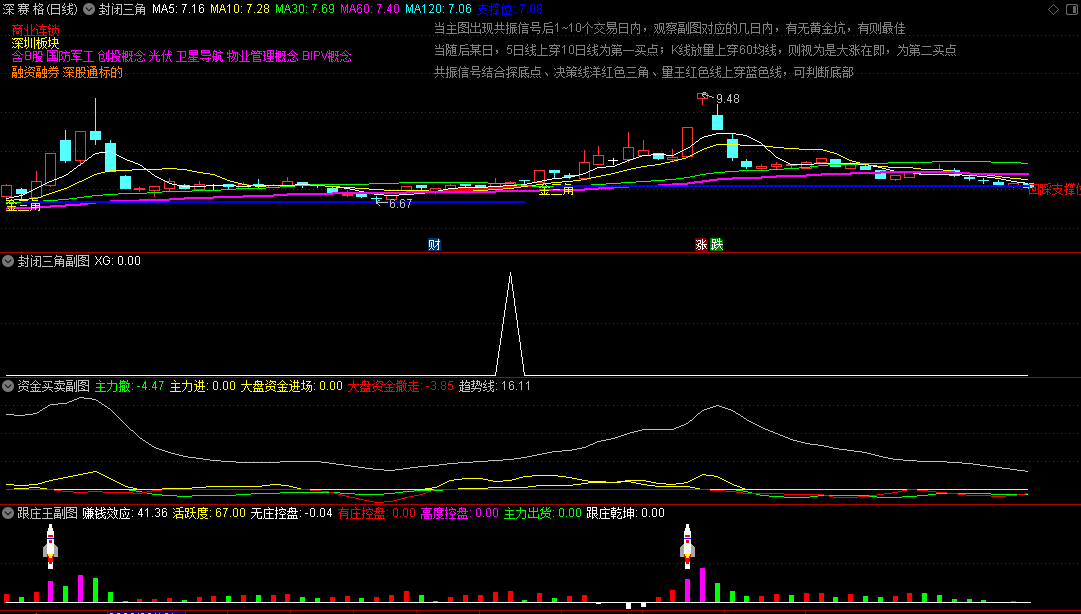The width and height of the screenshot is (1081, 614).
Task: Click the 含B股 tag
Action: click(28, 57)
